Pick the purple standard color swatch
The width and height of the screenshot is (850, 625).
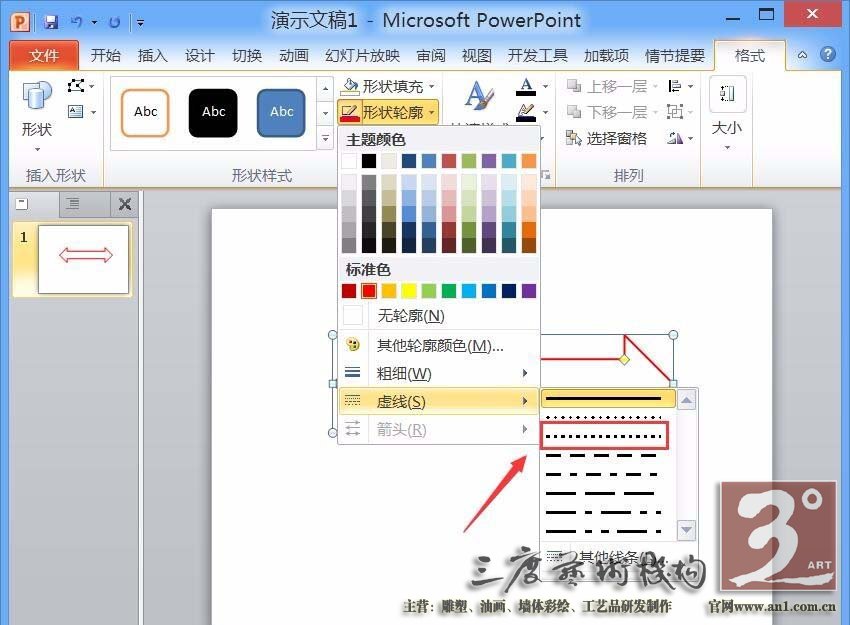pyautogui.click(x=529, y=291)
